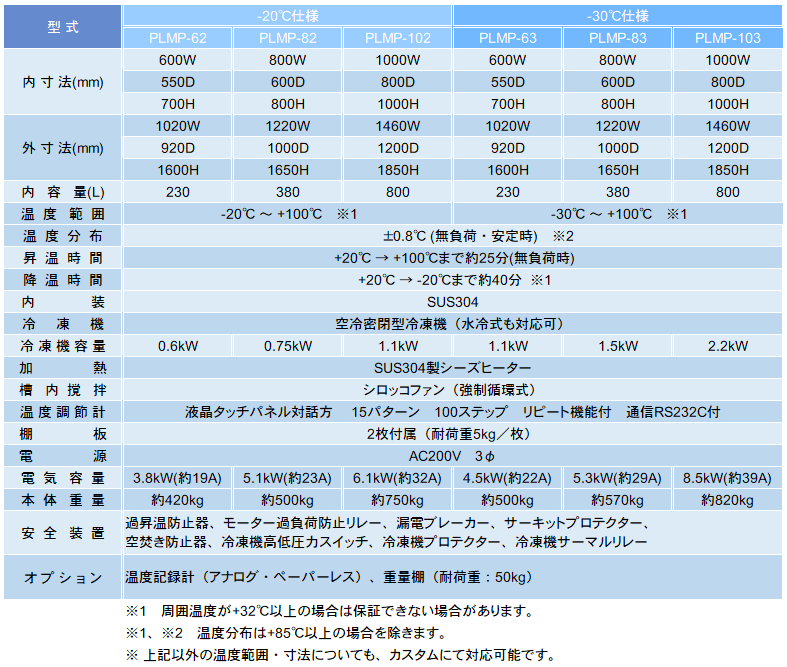Click the オプション row label
The image size is (787, 667).
click(62, 577)
